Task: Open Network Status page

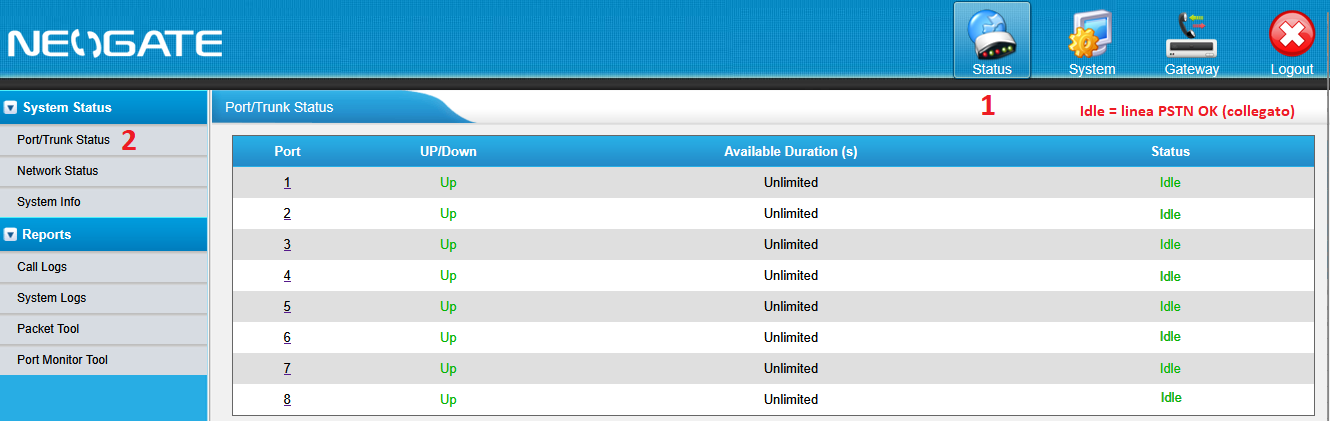Action: click(57, 171)
